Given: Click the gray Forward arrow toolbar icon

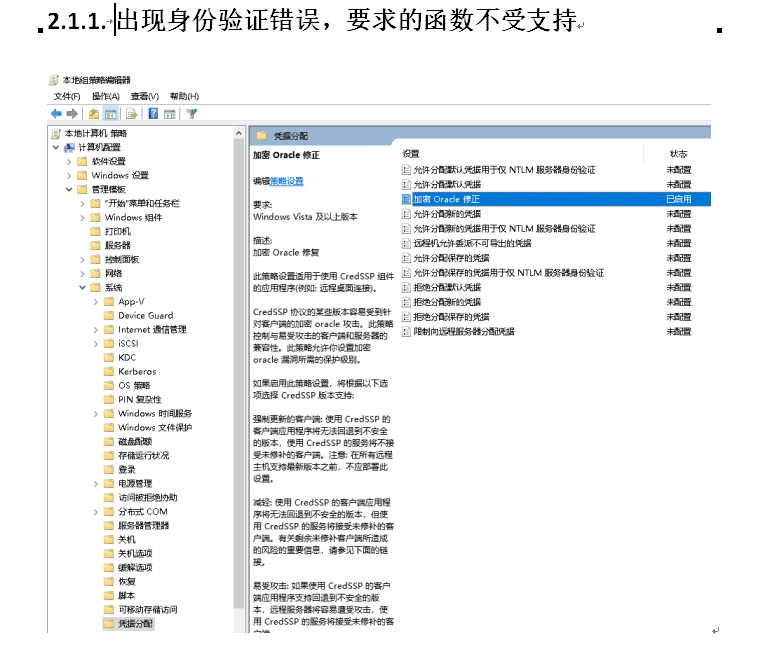Looking at the screenshot, I should [x=72, y=114].
